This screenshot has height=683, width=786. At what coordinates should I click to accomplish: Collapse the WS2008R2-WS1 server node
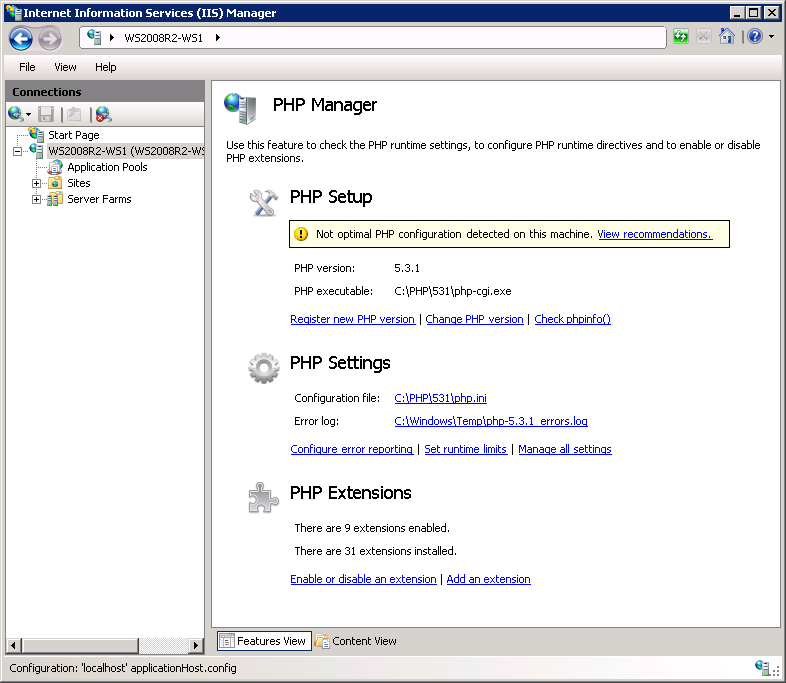(18, 151)
